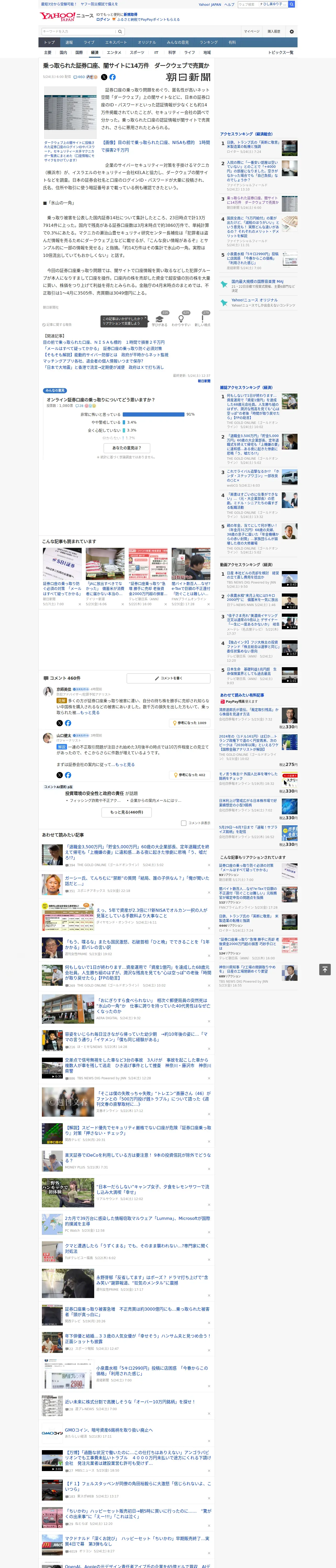Select the ライブ main tab
336x1568 pixels.
[89, 43]
